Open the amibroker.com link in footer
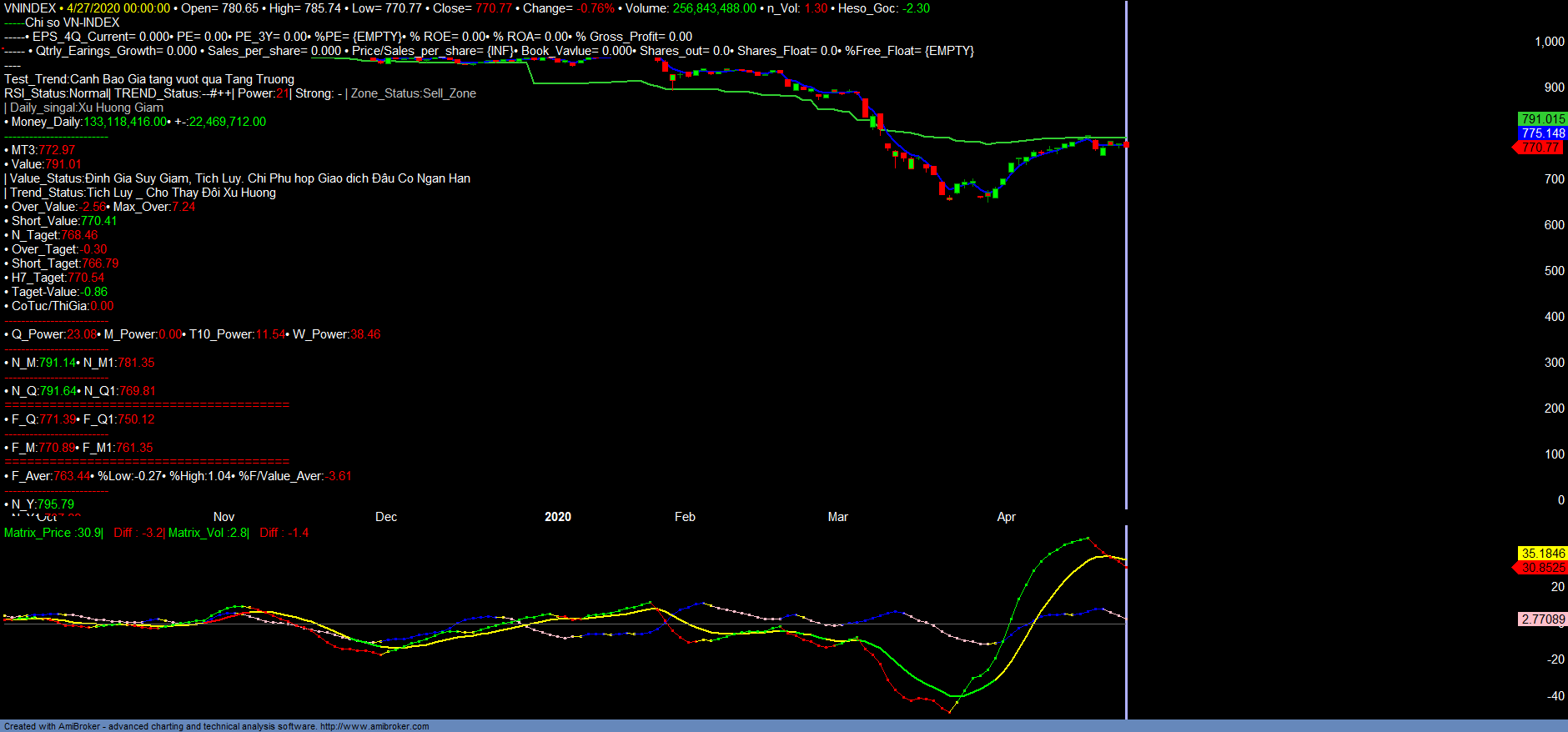The image size is (1568, 732). (x=374, y=726)
